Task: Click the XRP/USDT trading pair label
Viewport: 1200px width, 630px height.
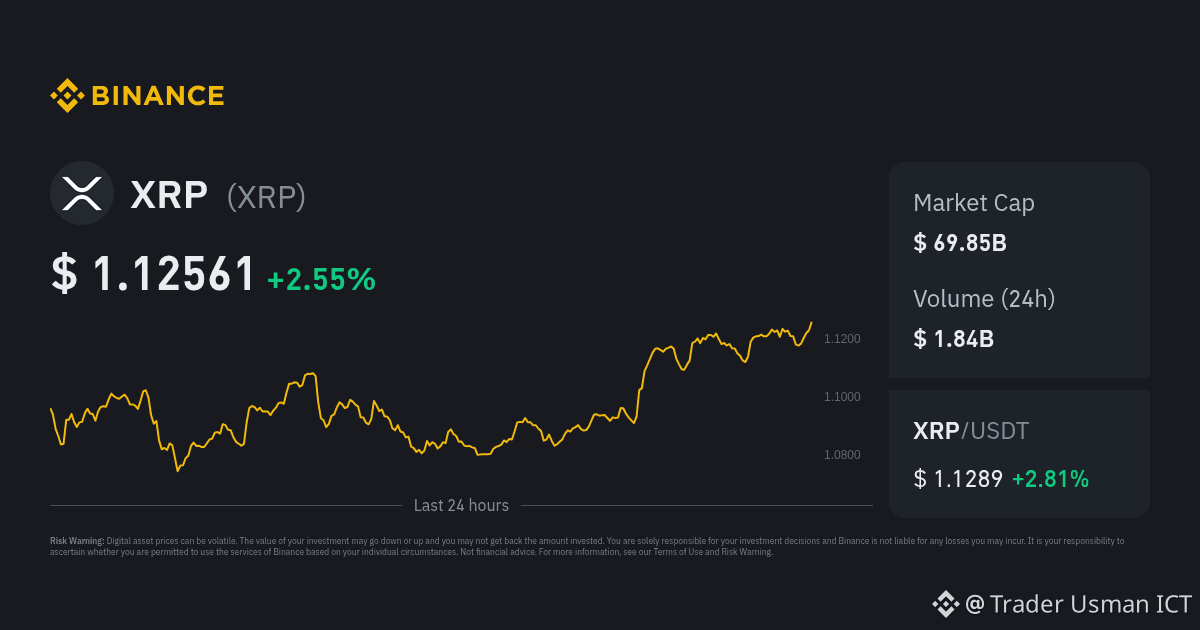Action: click(x=971, y=432)
